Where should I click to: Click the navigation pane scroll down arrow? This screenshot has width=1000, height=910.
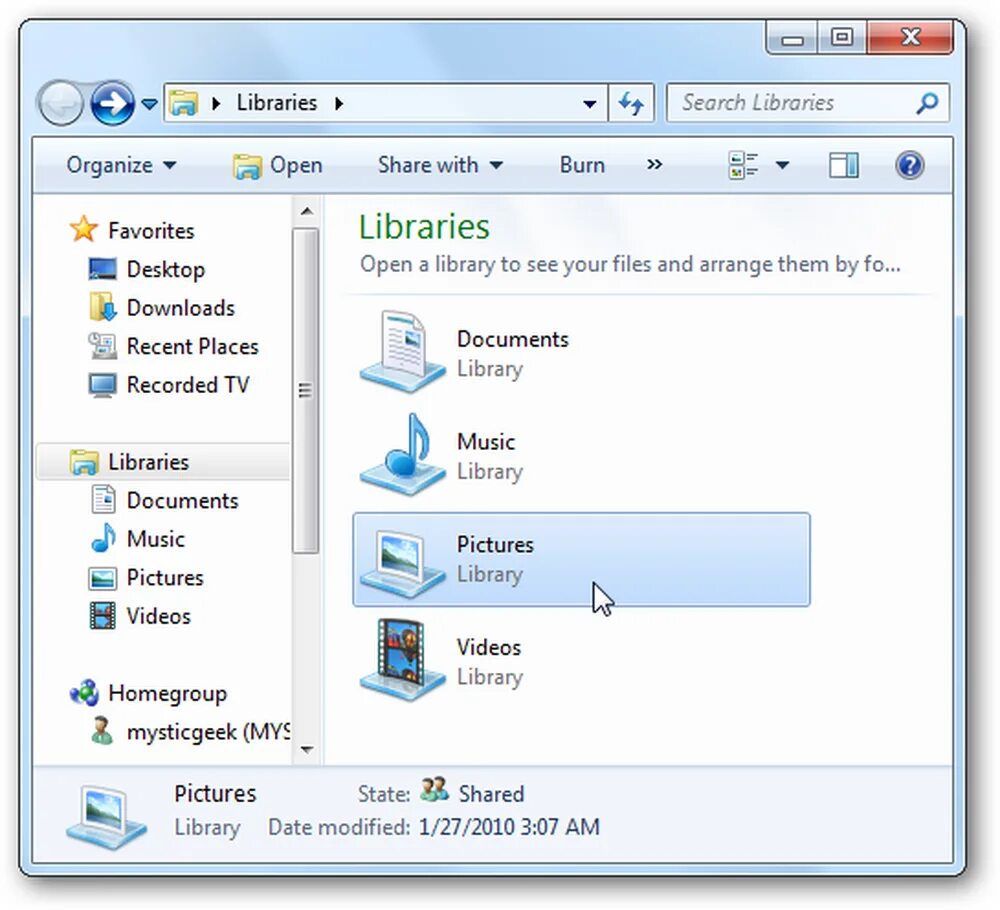pyautogui.click(x=307, y=750)
